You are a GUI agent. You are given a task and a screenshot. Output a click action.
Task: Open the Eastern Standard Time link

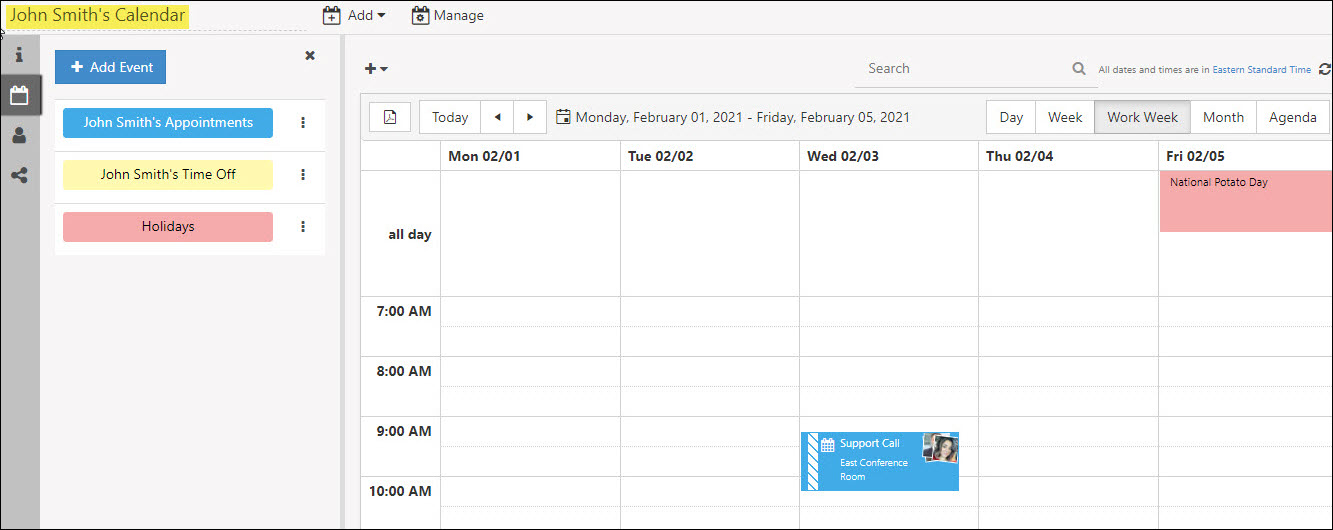pyautogui.click(x=1262, y=70)
